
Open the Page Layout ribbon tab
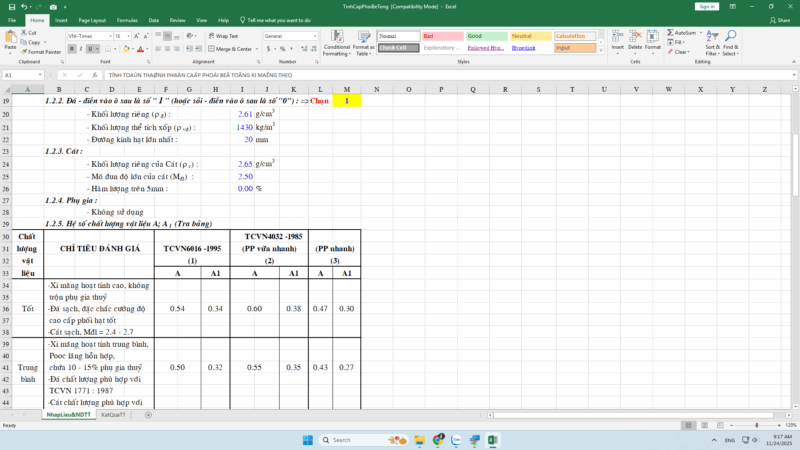(91, 19)
